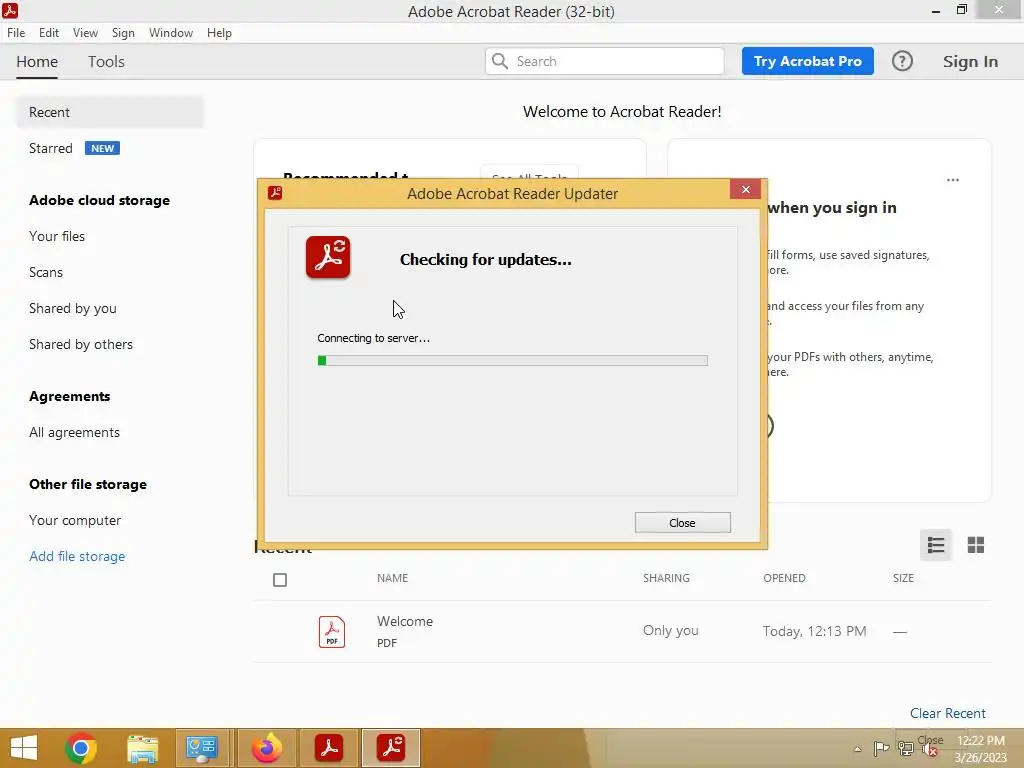Screen dimensions: 1024x768
Task: Launch Firefox from taskbar
Action: click(x=266, y=748)
